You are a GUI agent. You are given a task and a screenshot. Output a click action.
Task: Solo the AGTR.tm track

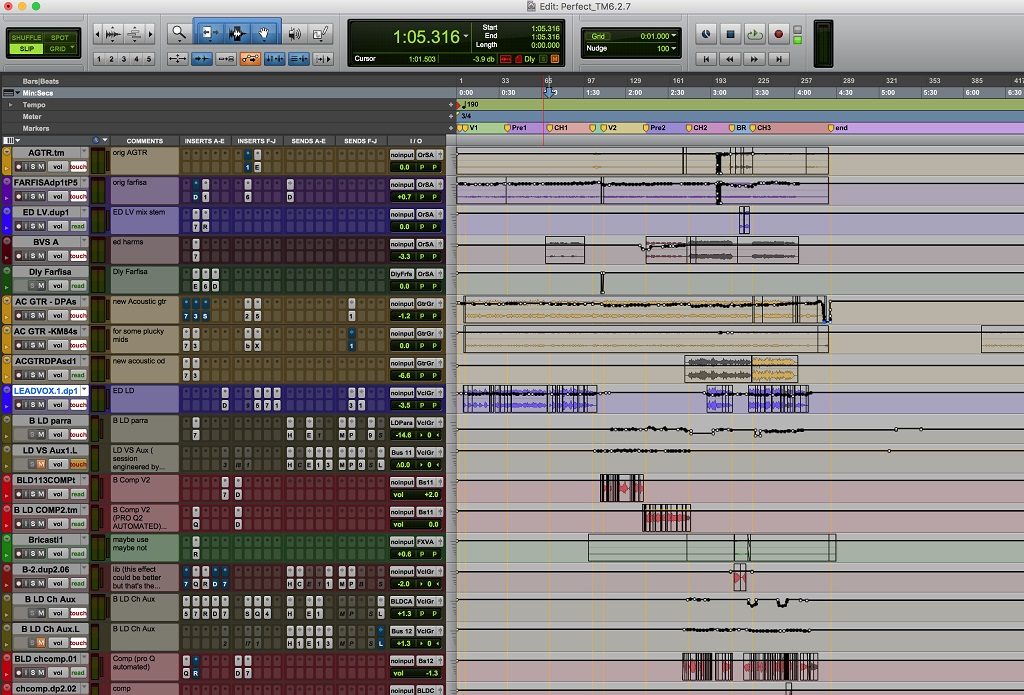pos(33,167)
